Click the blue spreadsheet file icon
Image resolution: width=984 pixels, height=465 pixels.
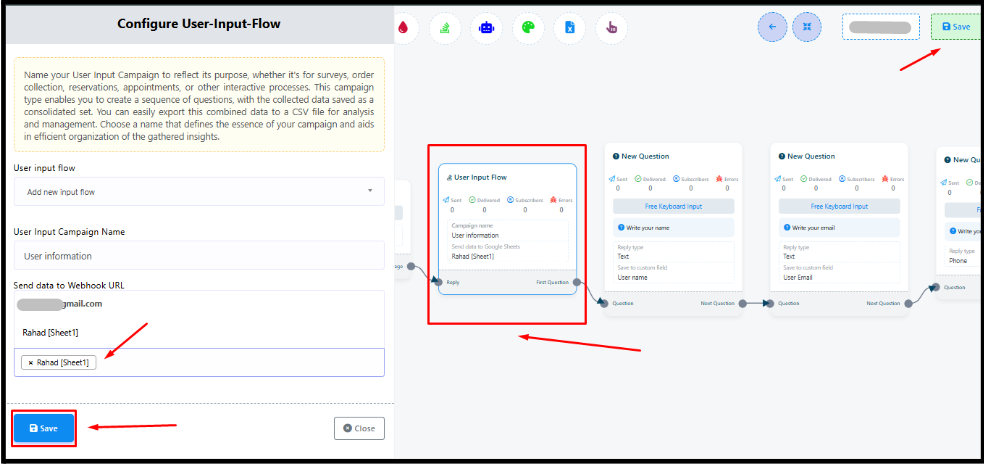570,28
